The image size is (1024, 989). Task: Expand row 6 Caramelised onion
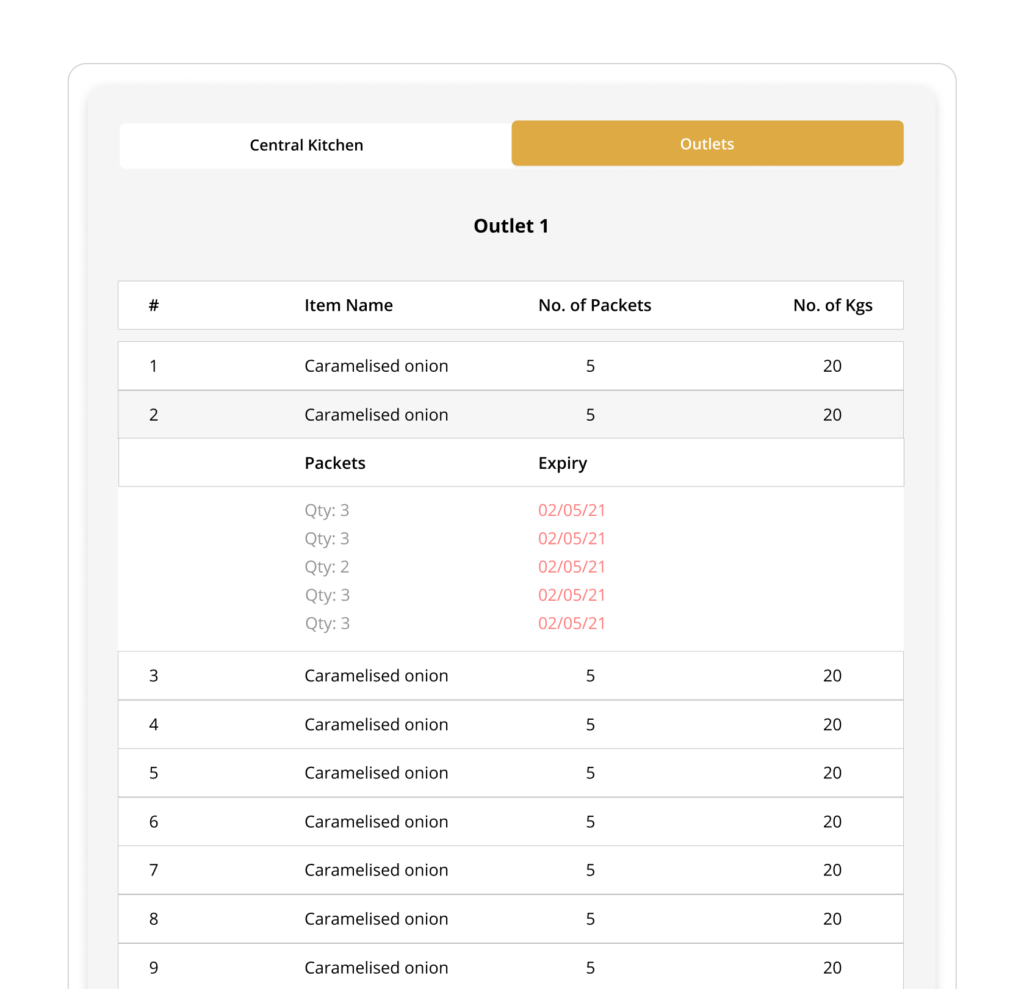pyautogui.click(x=511, y=822)
